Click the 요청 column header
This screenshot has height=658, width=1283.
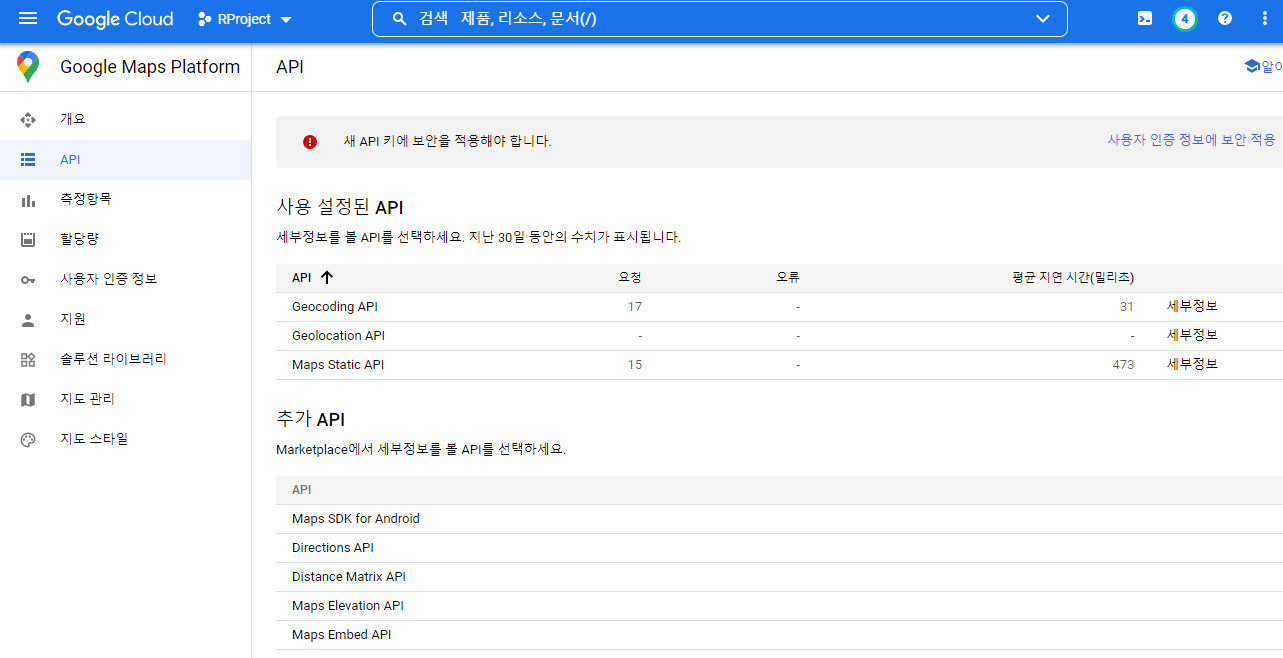630,278
